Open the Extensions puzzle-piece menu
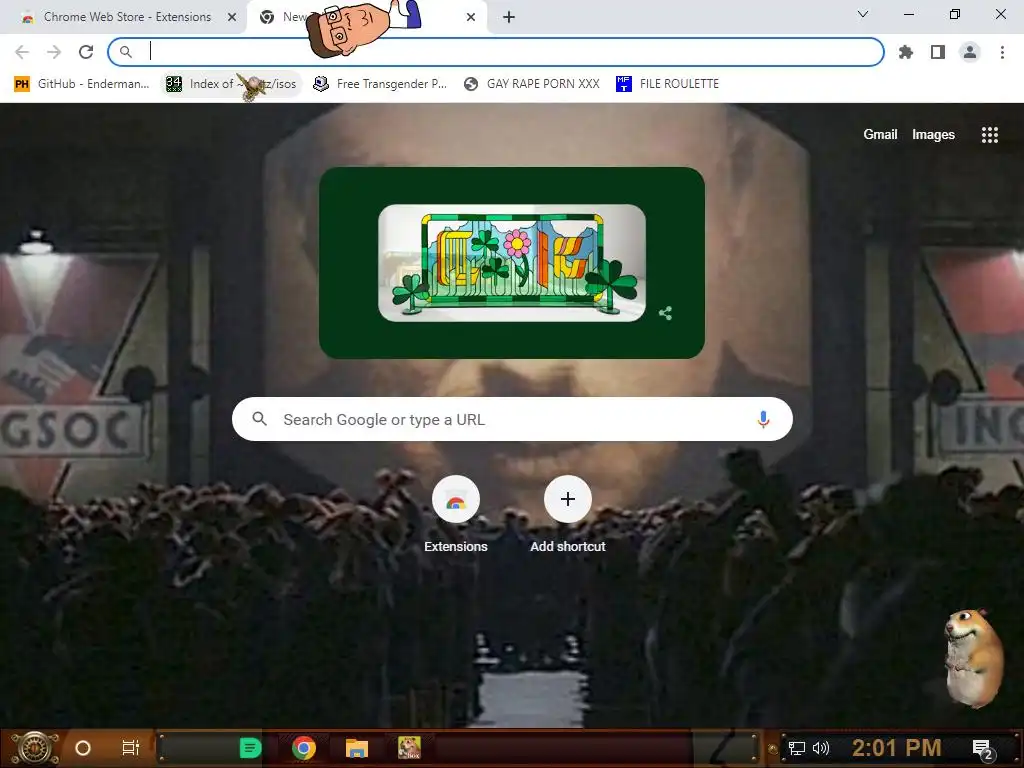1024x768 pixels. [x=906, y=52]
